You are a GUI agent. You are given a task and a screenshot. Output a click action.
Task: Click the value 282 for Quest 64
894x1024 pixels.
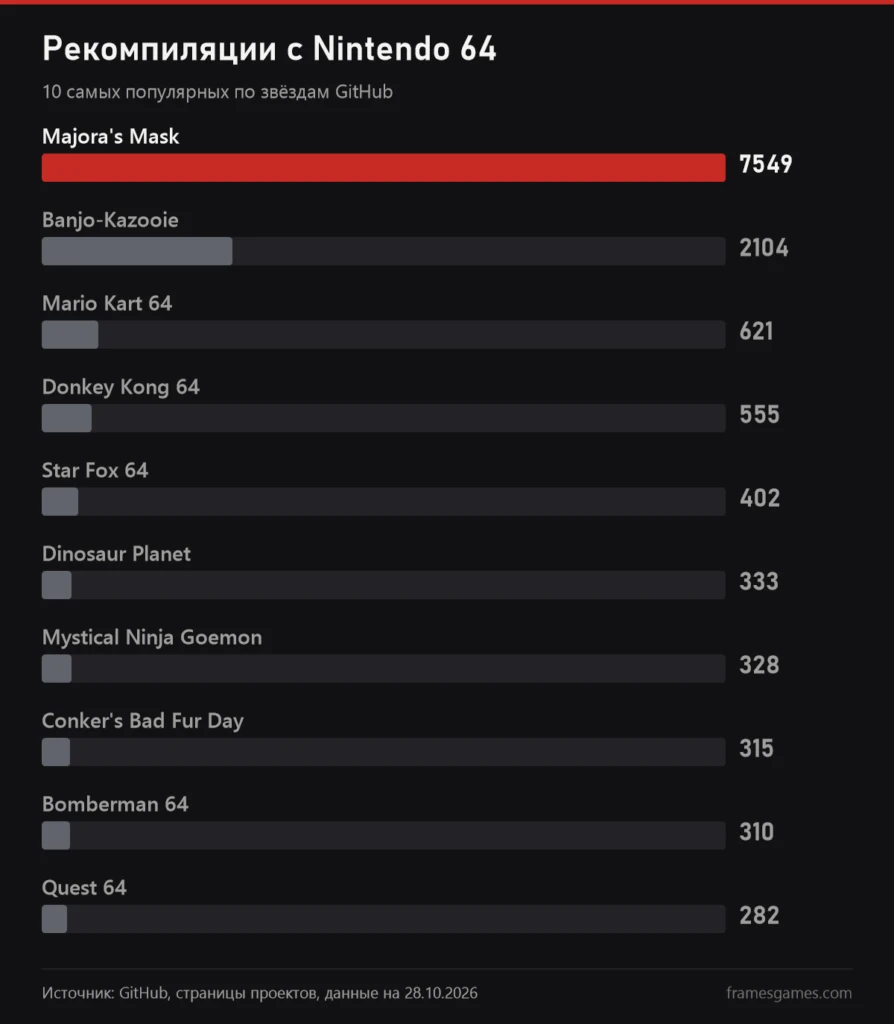click(759, 916)
